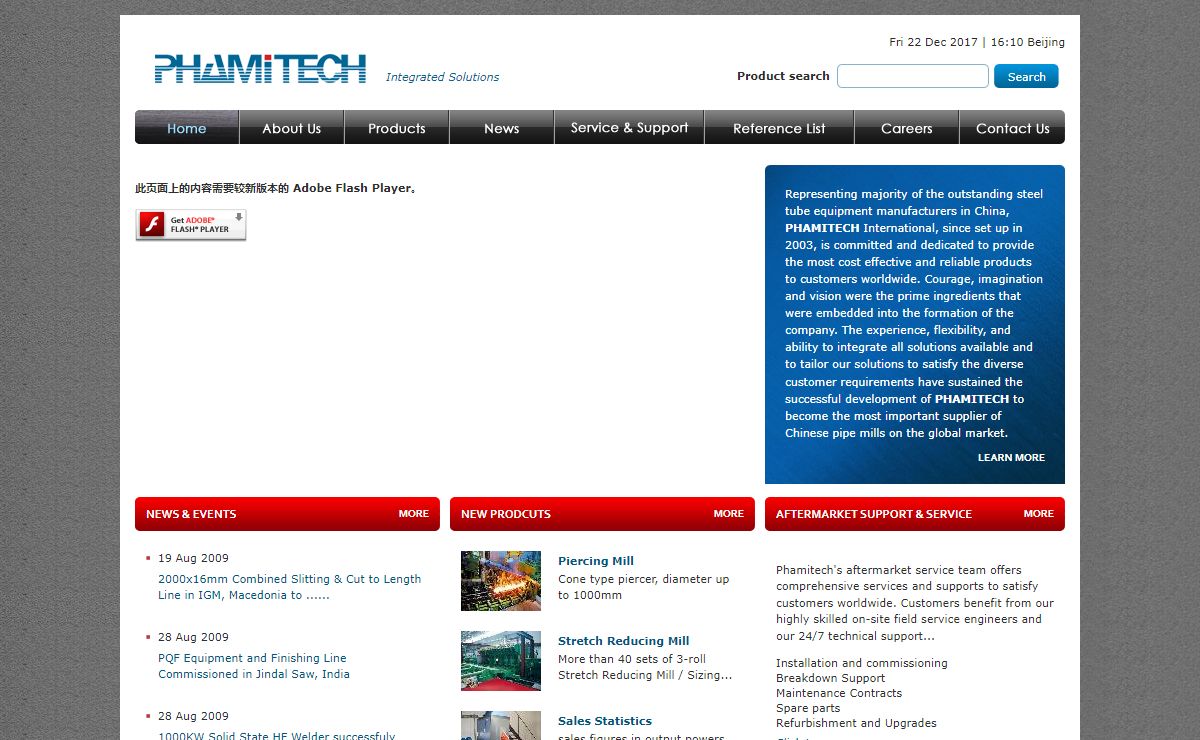Click AFTERMARKET SUPPORT & SERVICE section title
The width and height of the screenshot is (1200, 740).
pos(874,514)
